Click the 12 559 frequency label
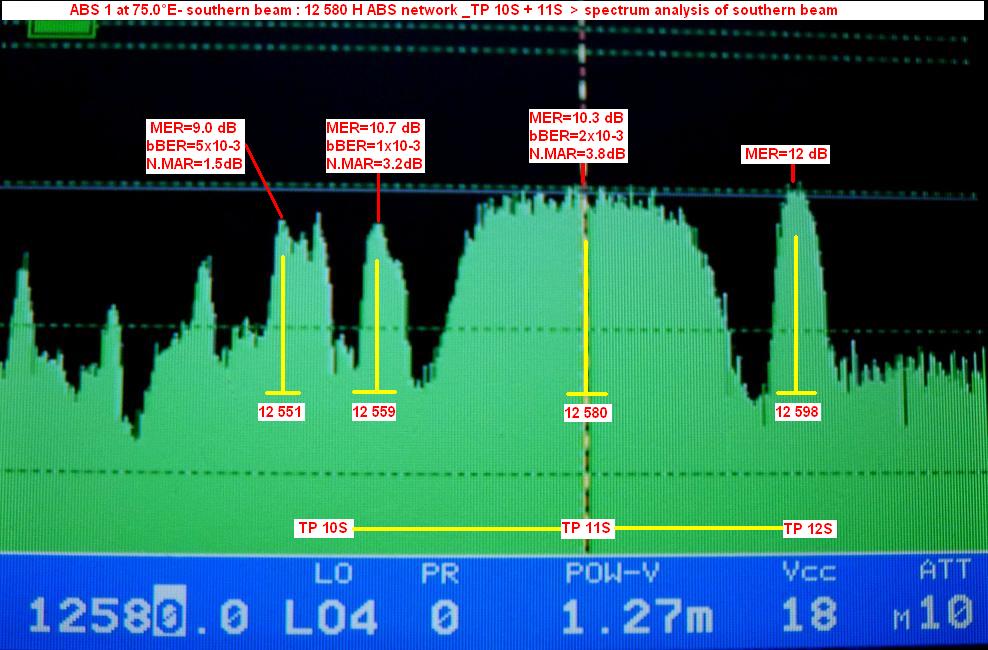988x650 pixels. coord(376,411)
